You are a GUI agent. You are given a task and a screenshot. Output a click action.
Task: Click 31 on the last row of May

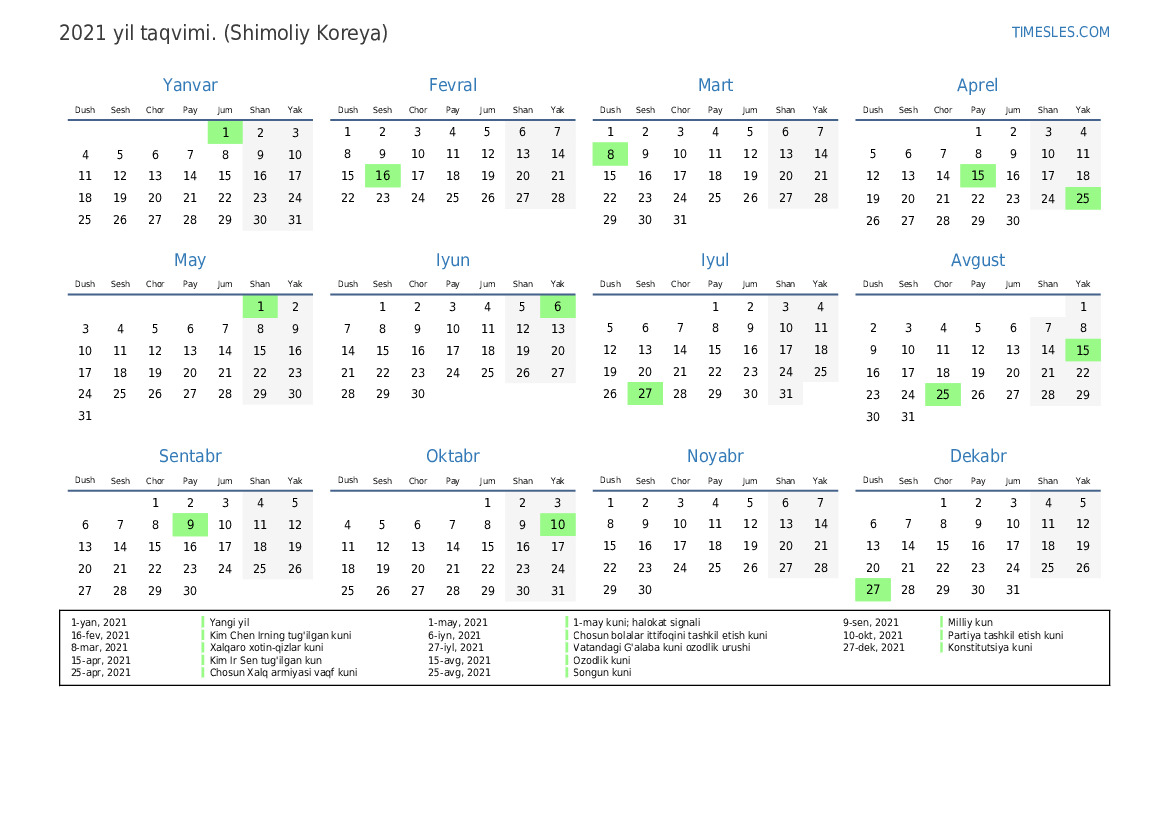click(x=85, y=416)
